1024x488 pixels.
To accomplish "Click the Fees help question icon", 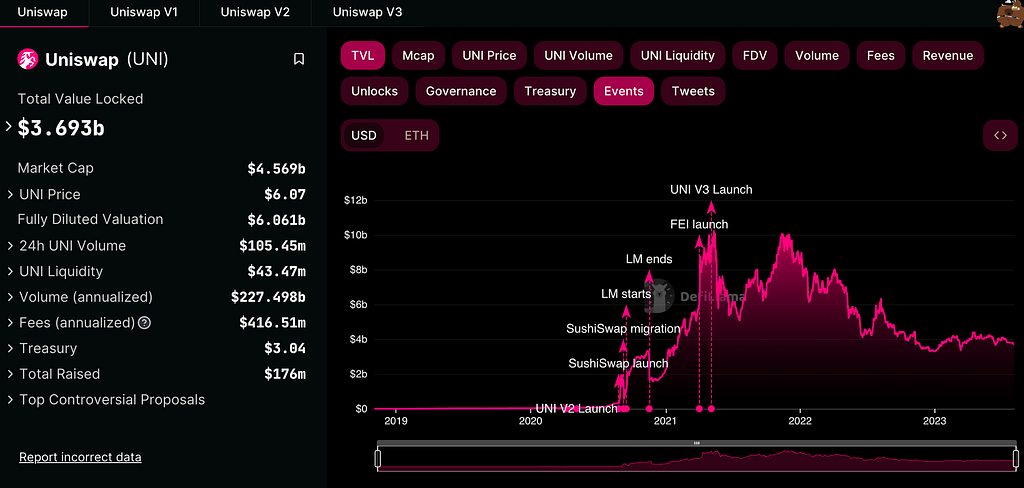I will [145, 323].
